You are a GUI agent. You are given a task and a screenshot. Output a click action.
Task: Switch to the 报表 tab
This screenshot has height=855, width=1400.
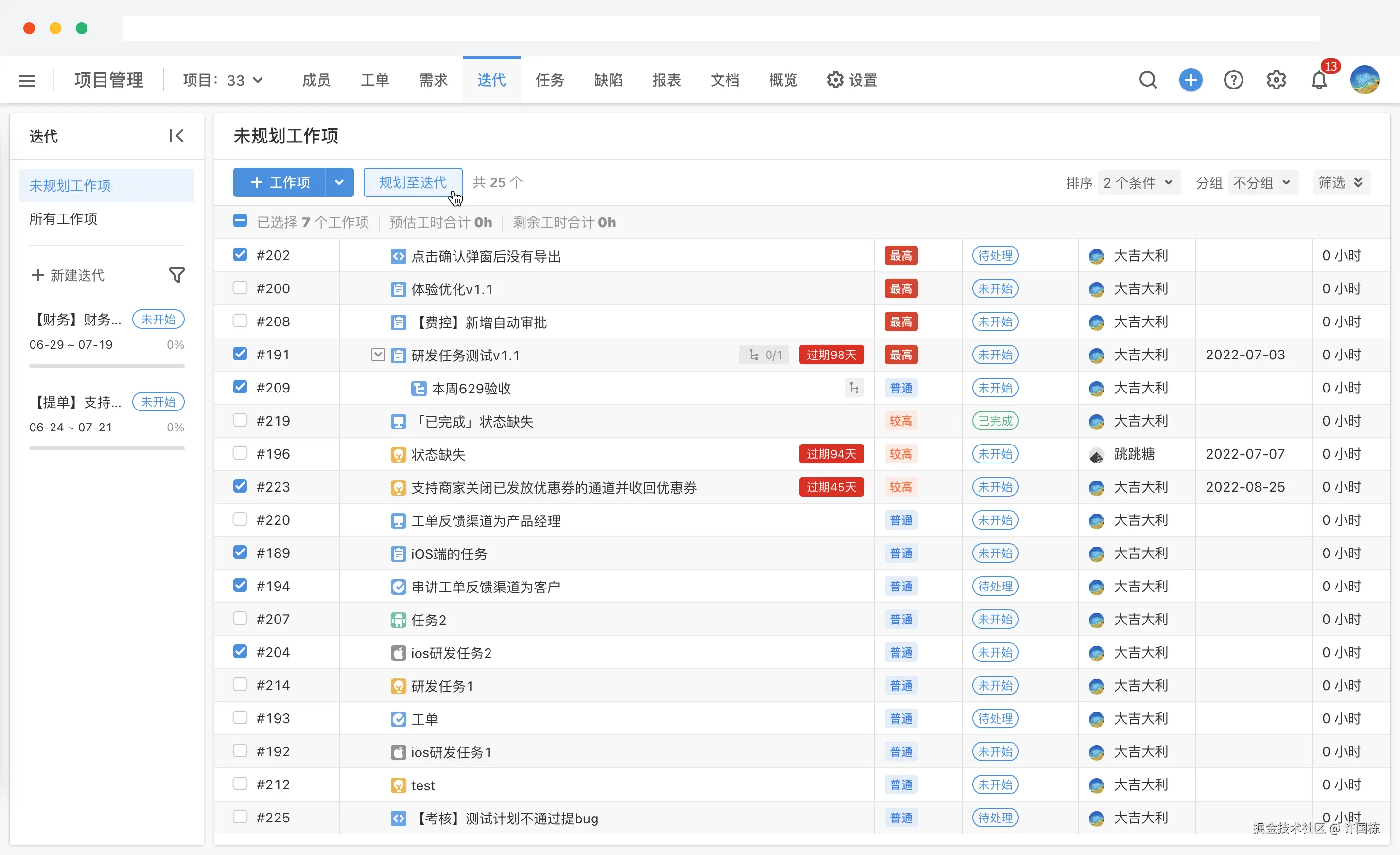[x=666, y=80]
